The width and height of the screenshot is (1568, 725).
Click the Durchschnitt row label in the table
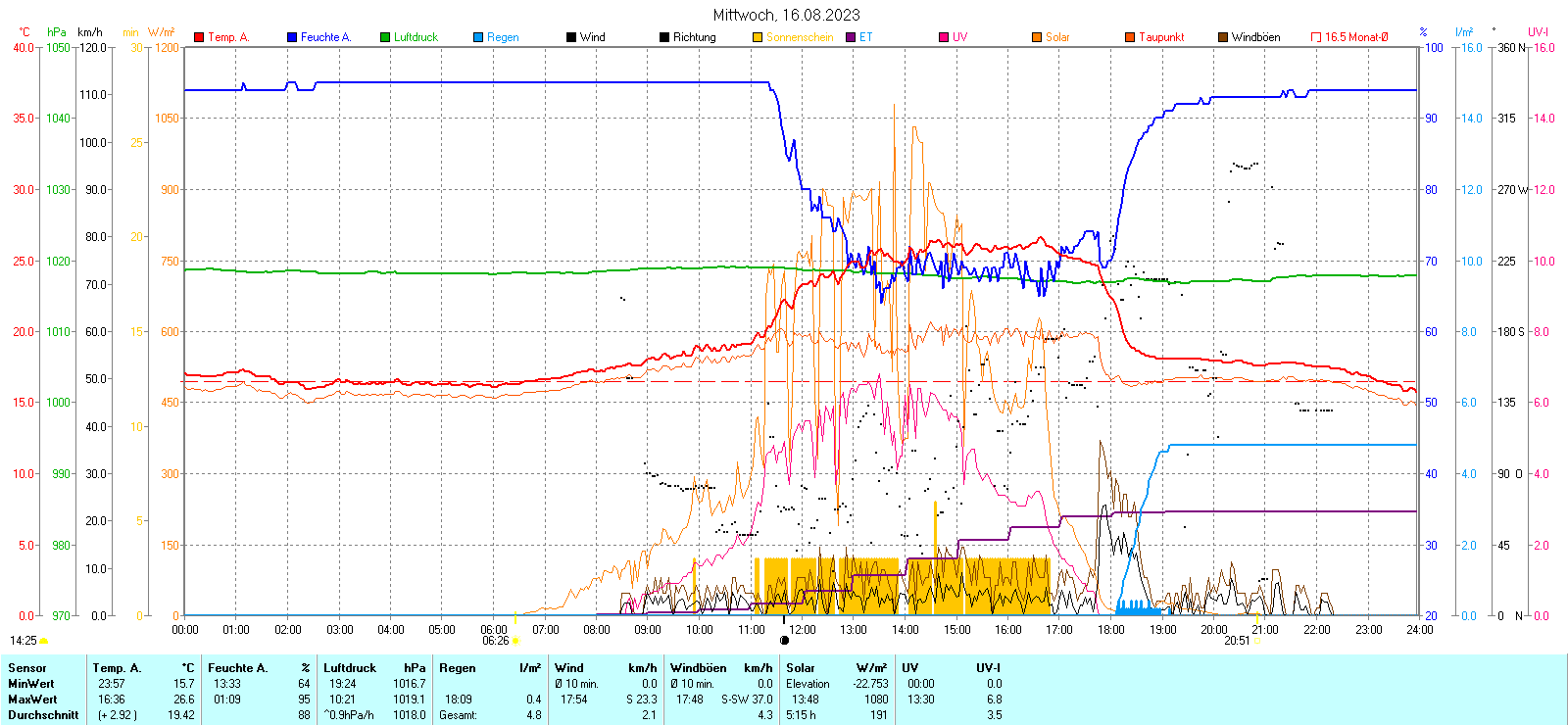coord(43,715)
